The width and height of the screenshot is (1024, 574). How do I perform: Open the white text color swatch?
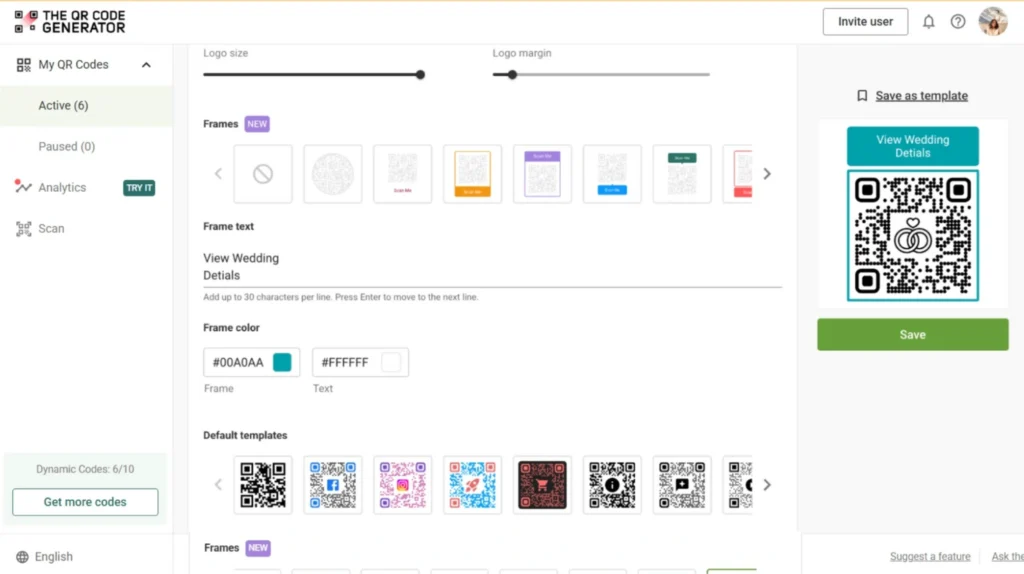[391, 362]
